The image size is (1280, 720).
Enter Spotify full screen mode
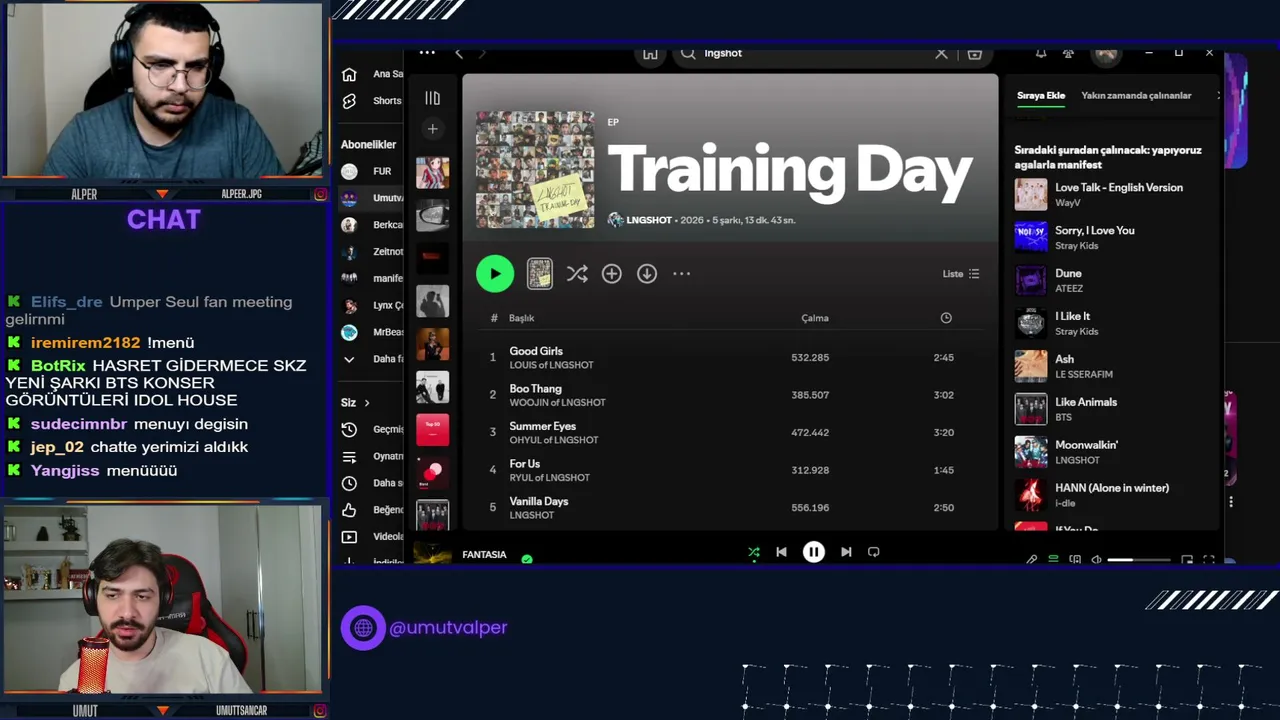[x=1209, y=560]
